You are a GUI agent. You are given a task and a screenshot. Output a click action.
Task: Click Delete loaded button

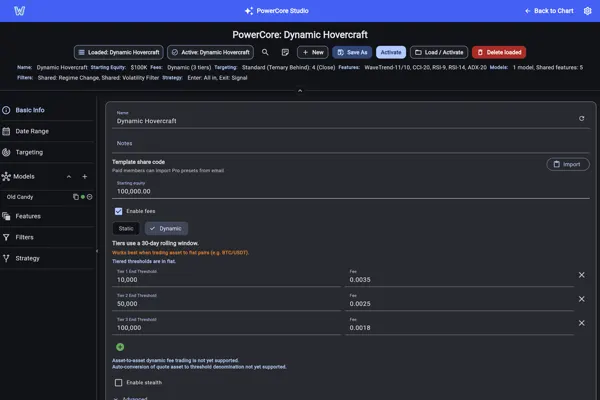pos(499,52)
